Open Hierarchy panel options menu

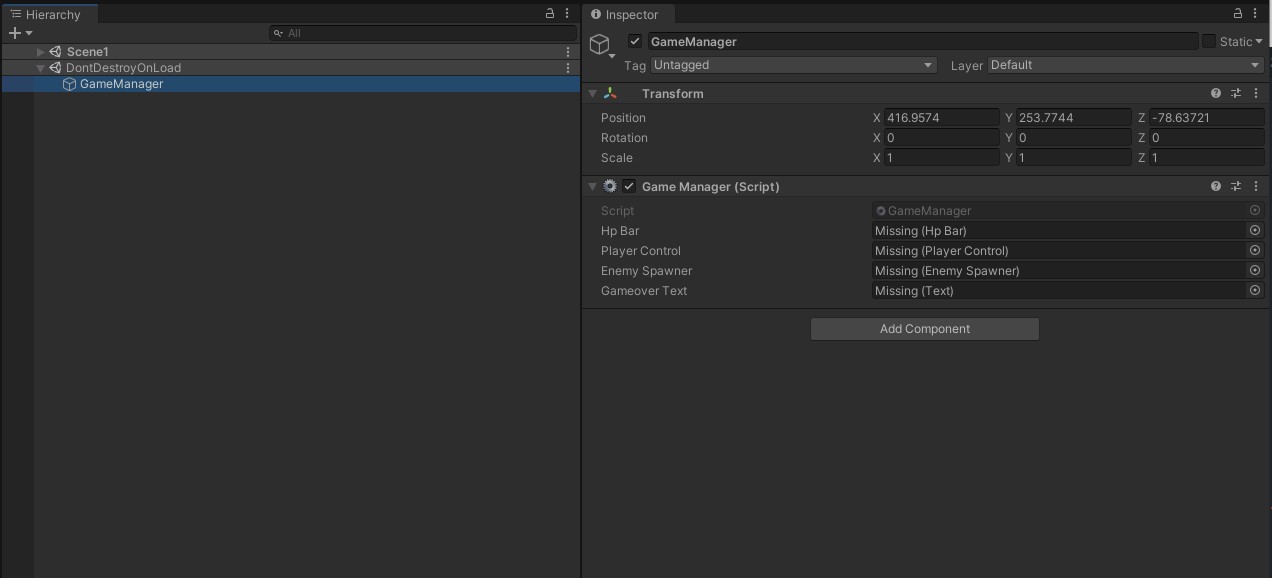[568, 14]
